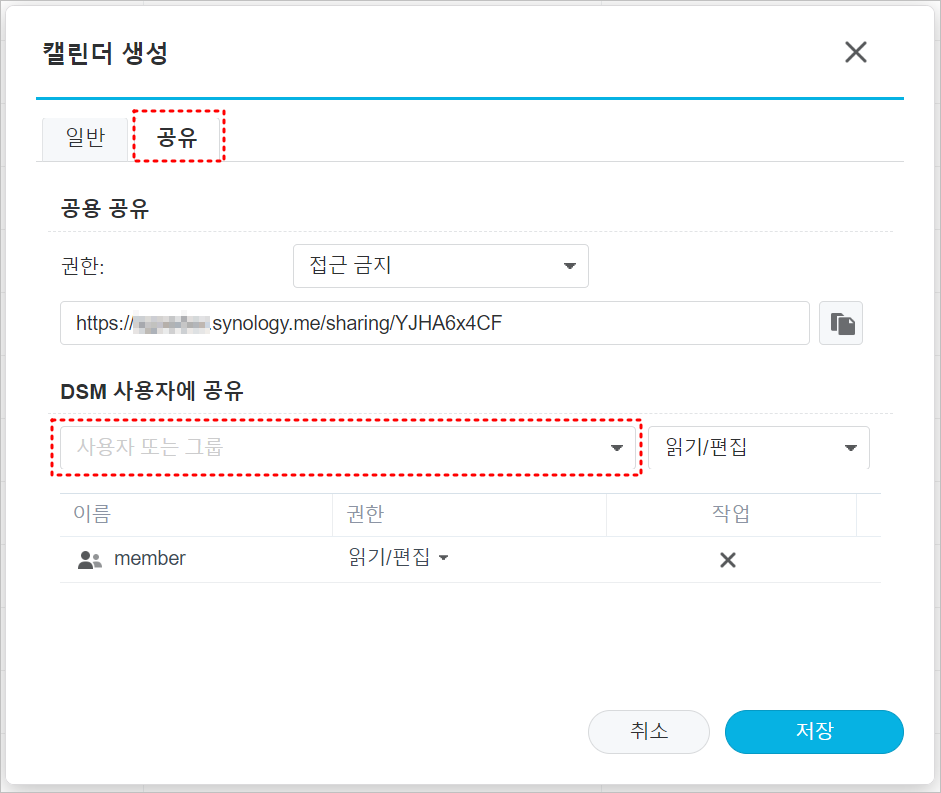Screen dimensions: 941x793
Task: Click the 권한 dropdown under 공용 공유
Action: (440, 265)
